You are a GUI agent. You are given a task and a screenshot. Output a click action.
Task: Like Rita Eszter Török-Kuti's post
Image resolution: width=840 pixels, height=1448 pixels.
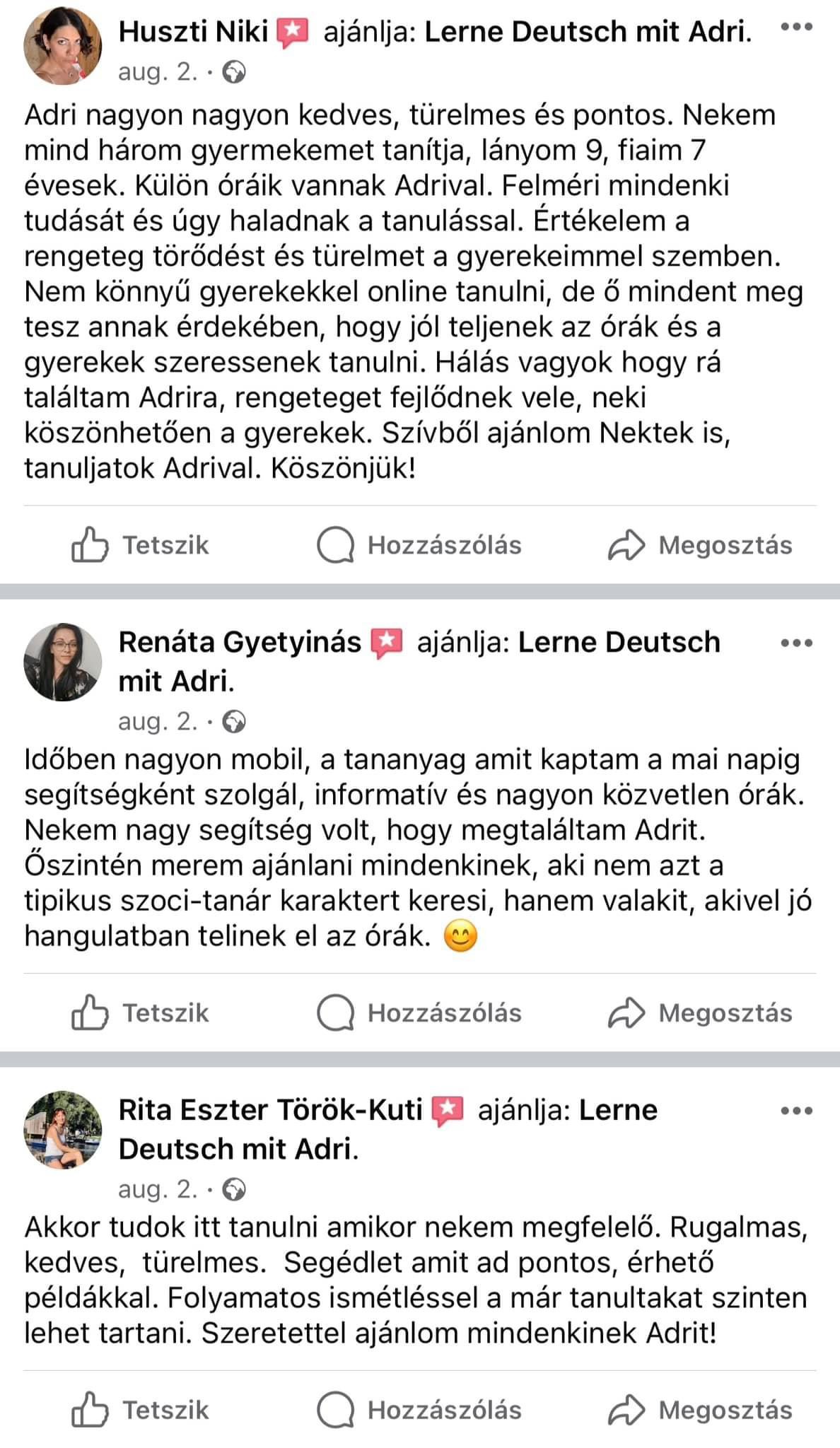pyautogui.click(x=140, y=1411)
